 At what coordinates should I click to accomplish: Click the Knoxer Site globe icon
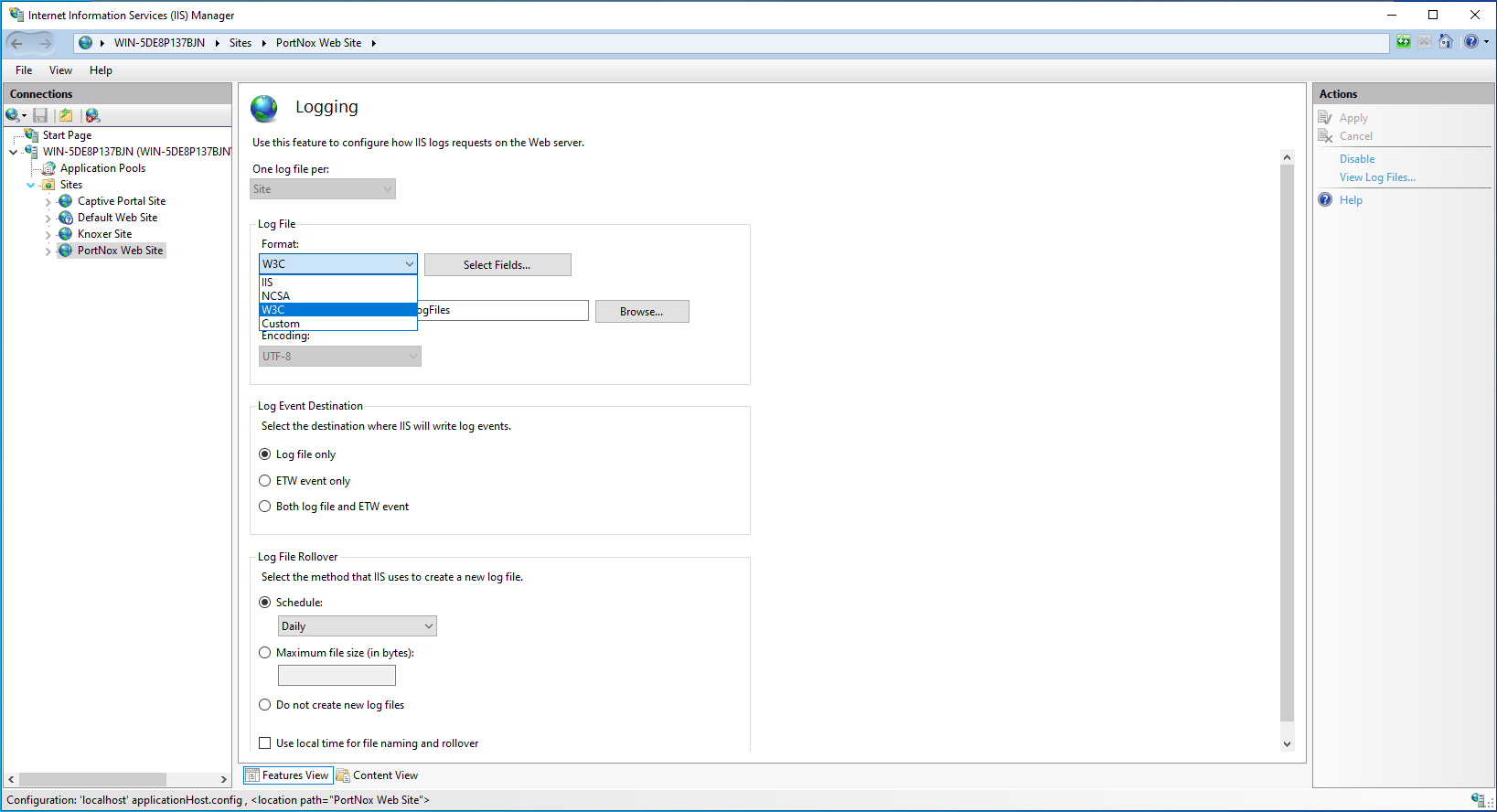(66, 234)
